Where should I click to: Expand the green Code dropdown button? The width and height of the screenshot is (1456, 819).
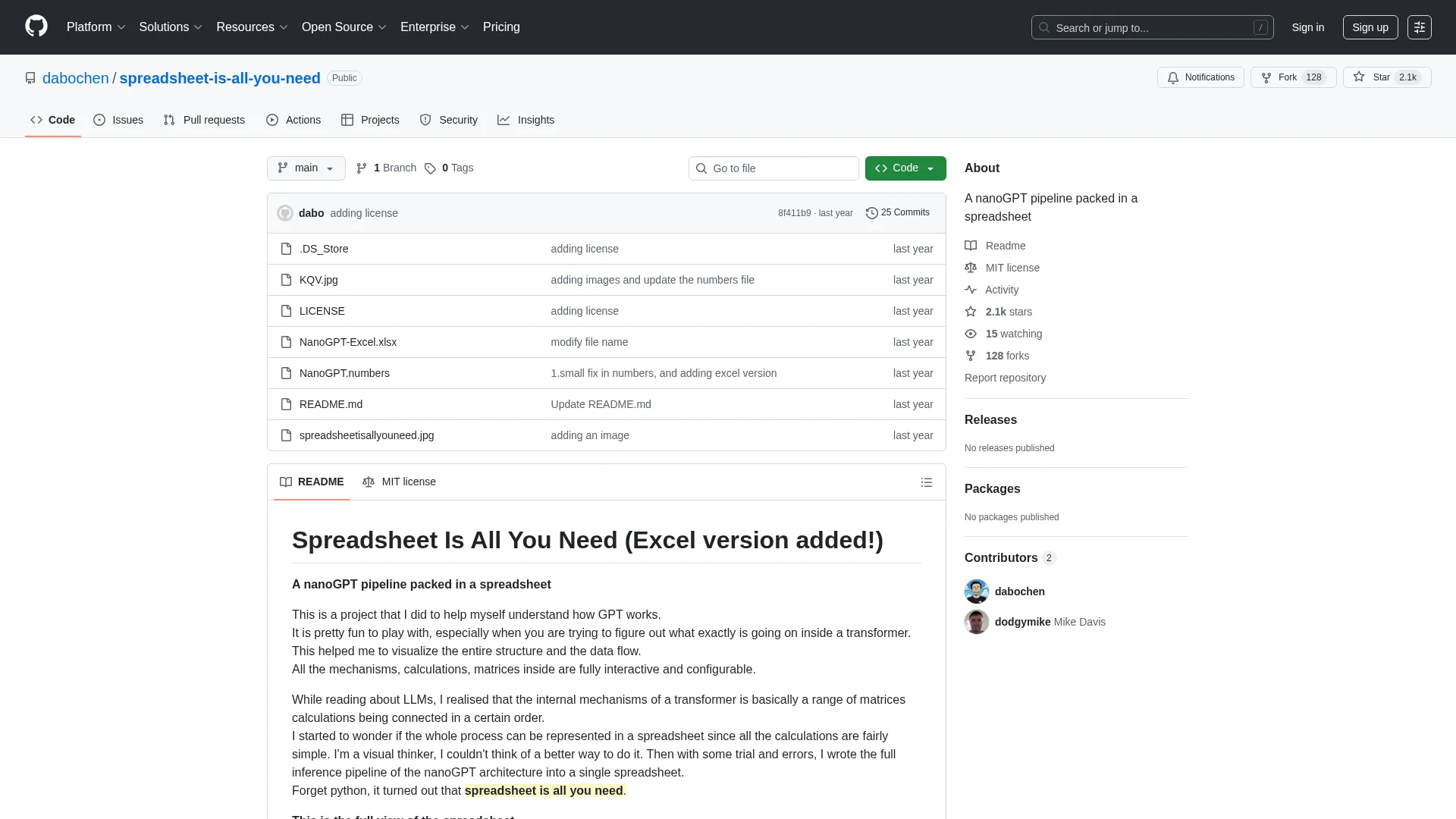905,168
